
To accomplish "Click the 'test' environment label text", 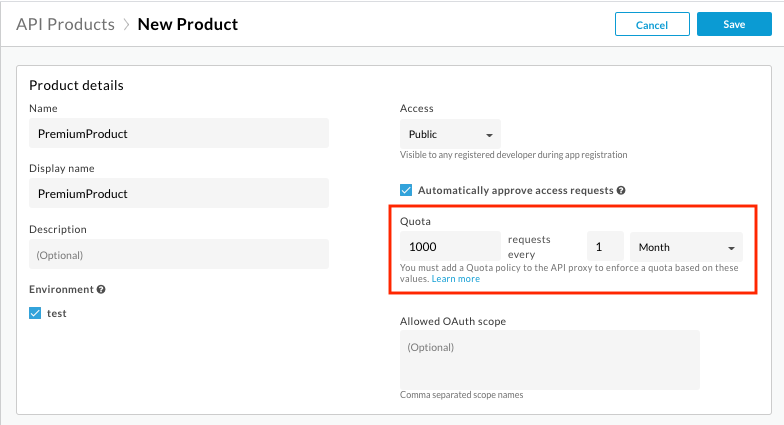I will point(56,313).
